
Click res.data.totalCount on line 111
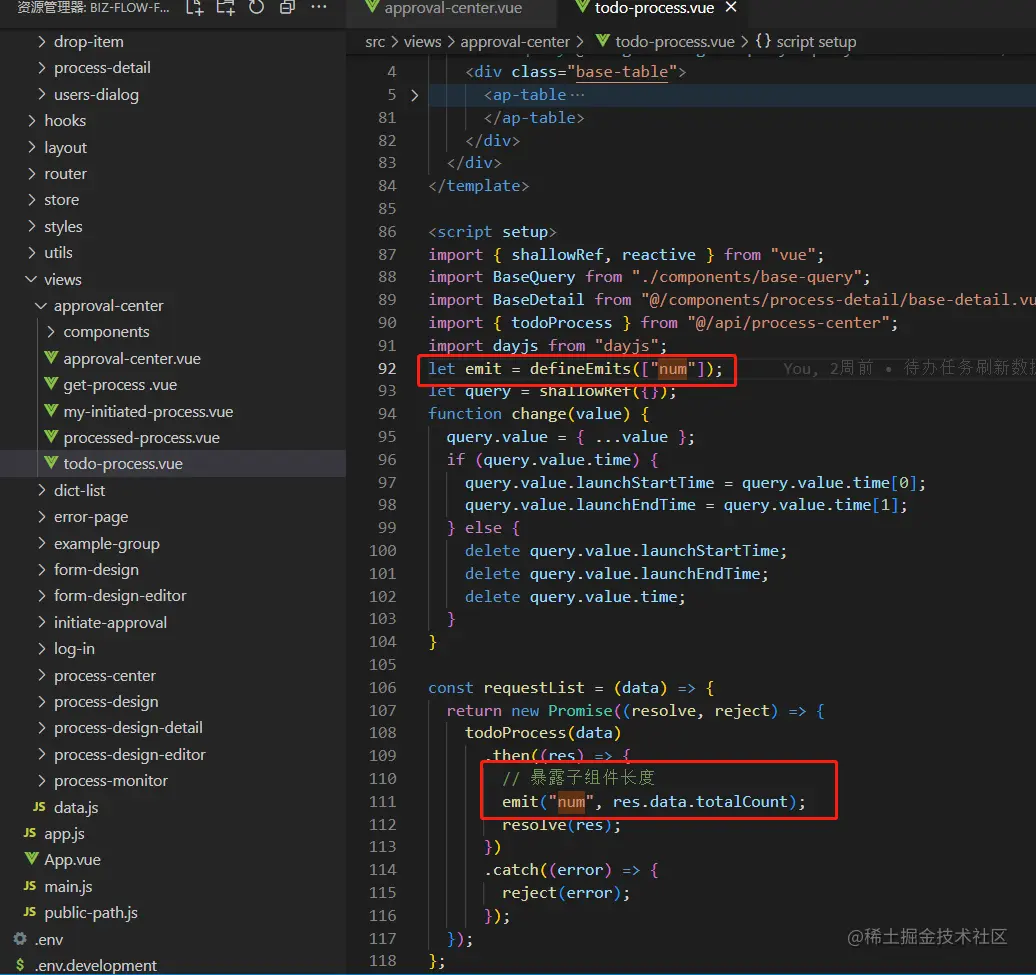click(x=700, y=802)
